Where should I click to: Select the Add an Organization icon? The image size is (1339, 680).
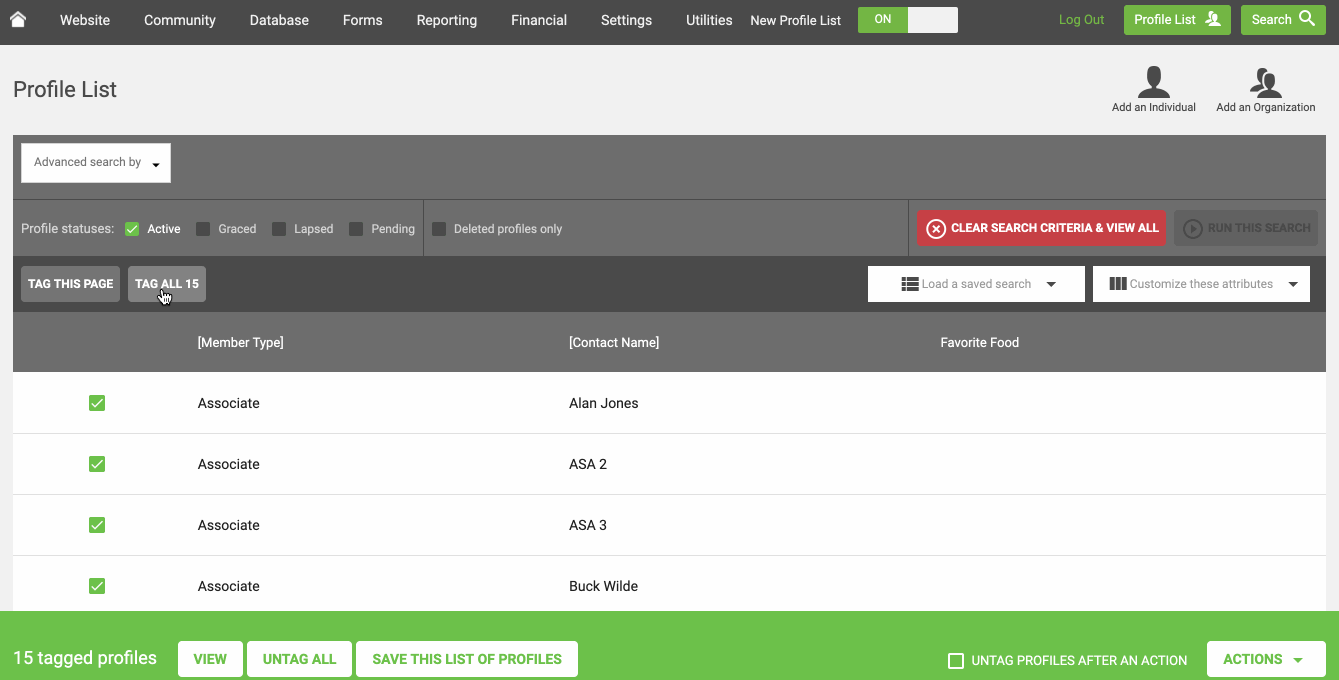point(1264,80)
